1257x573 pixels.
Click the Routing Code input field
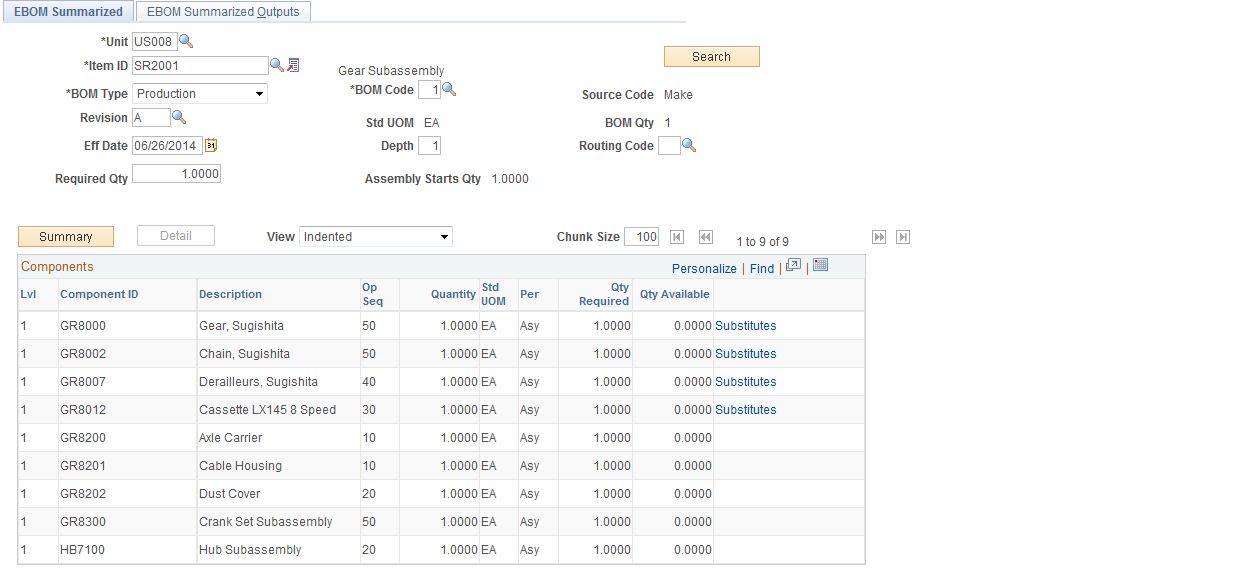[x=669, y=146]
